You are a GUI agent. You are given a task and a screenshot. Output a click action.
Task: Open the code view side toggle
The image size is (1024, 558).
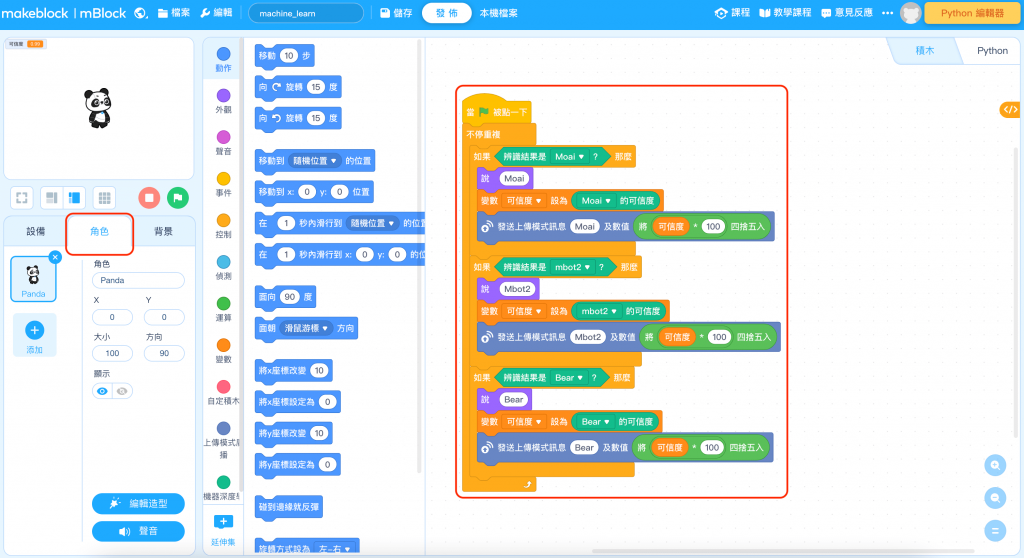coord(1010,109)
